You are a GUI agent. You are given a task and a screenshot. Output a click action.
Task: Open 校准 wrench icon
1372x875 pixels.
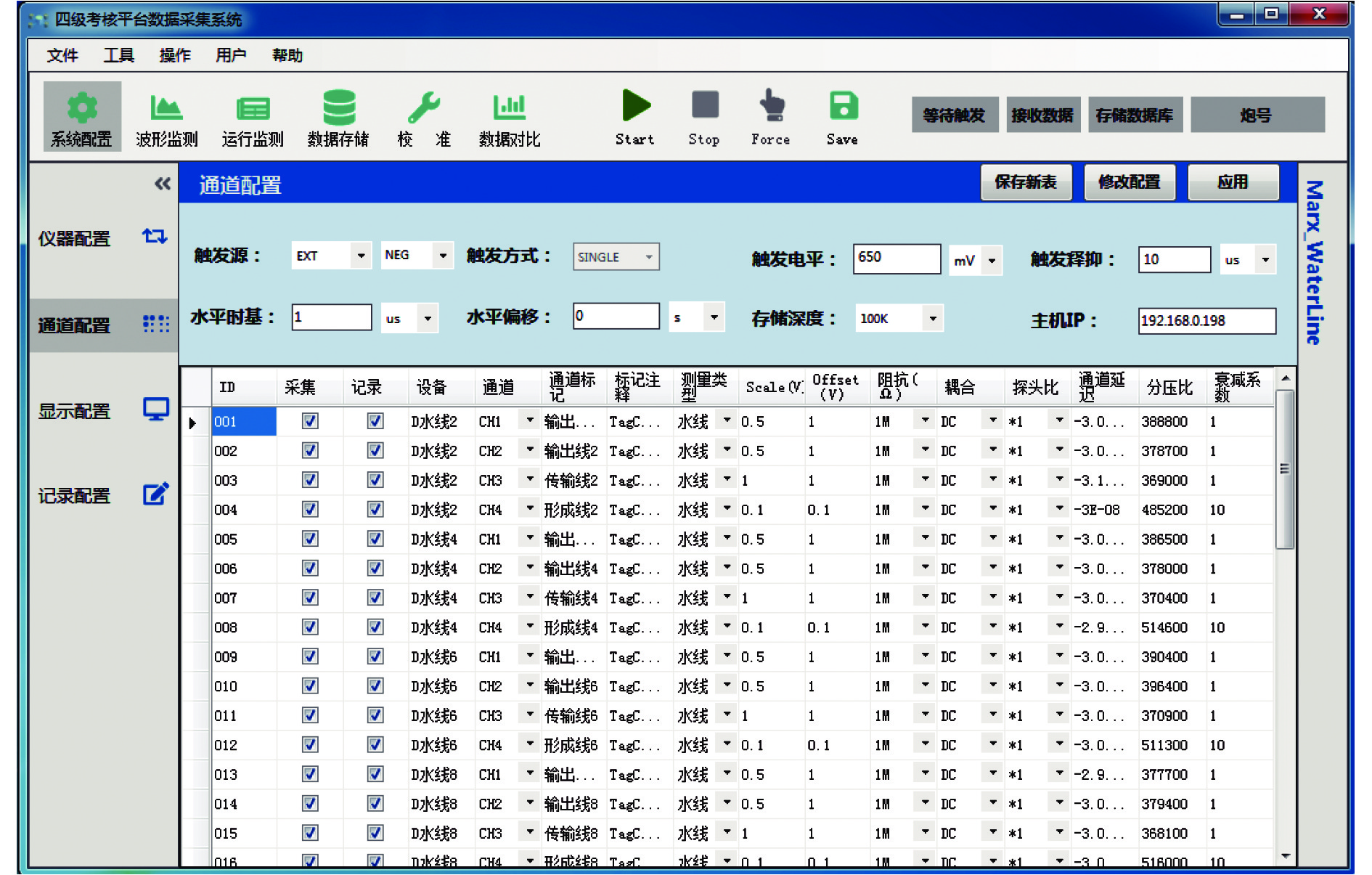pos(424,107)
